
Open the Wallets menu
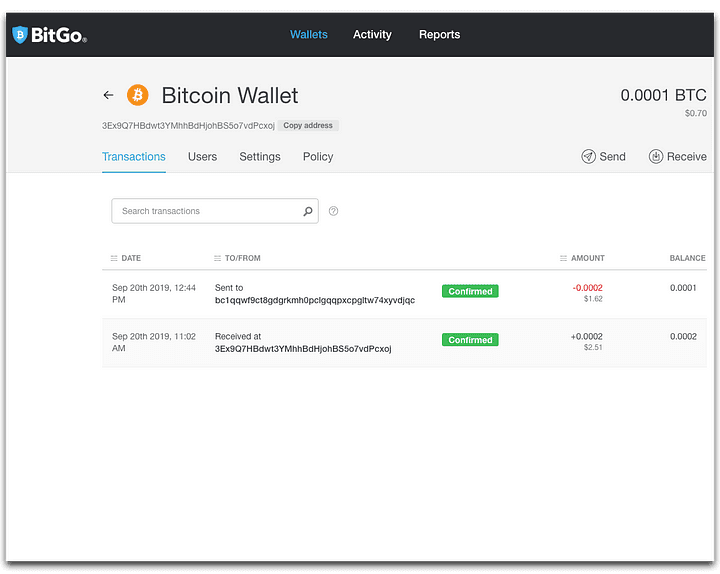309,34
